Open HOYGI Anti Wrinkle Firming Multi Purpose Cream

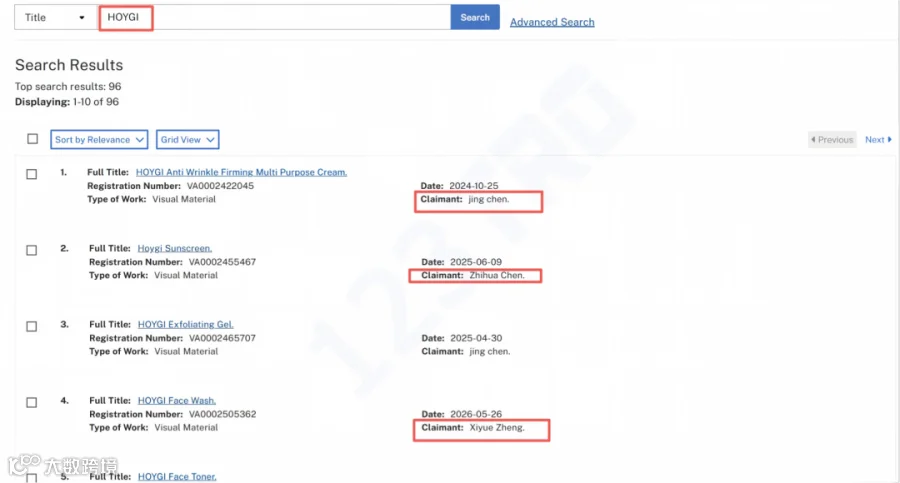(x=241, y=172)
